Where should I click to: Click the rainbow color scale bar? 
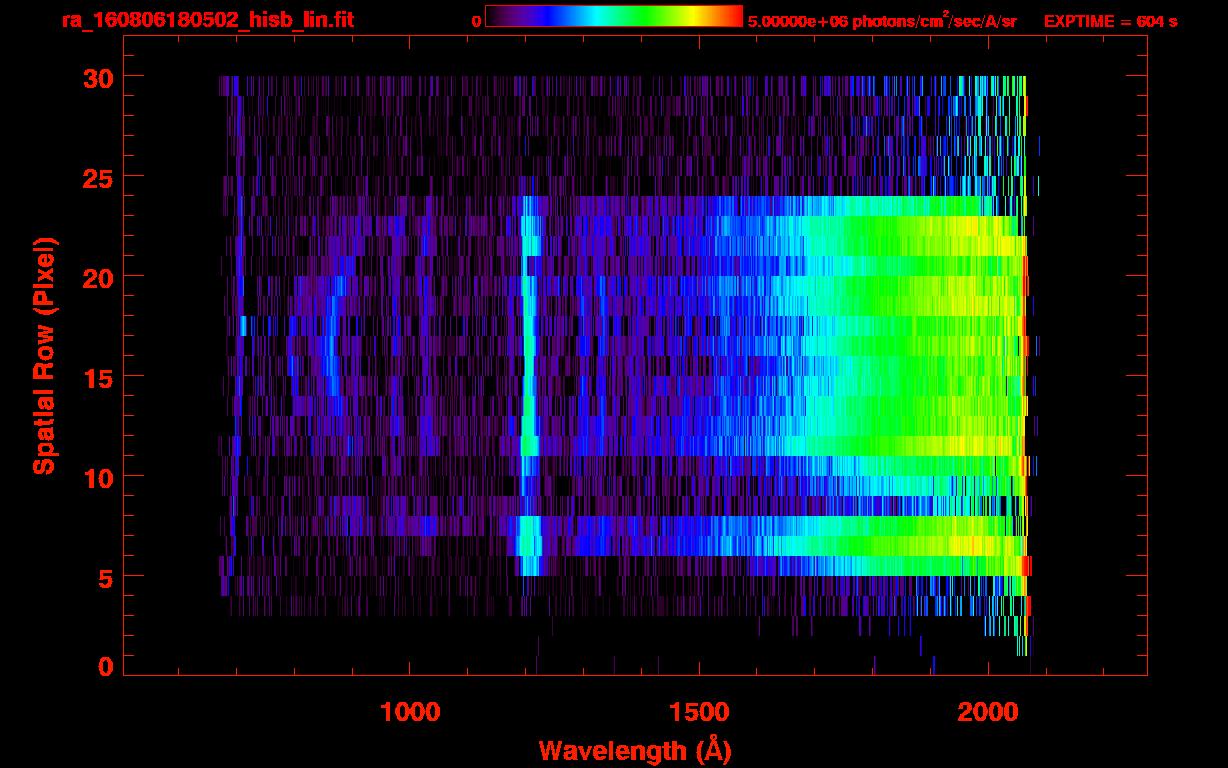pyautogui.click(x=614, y=16)
